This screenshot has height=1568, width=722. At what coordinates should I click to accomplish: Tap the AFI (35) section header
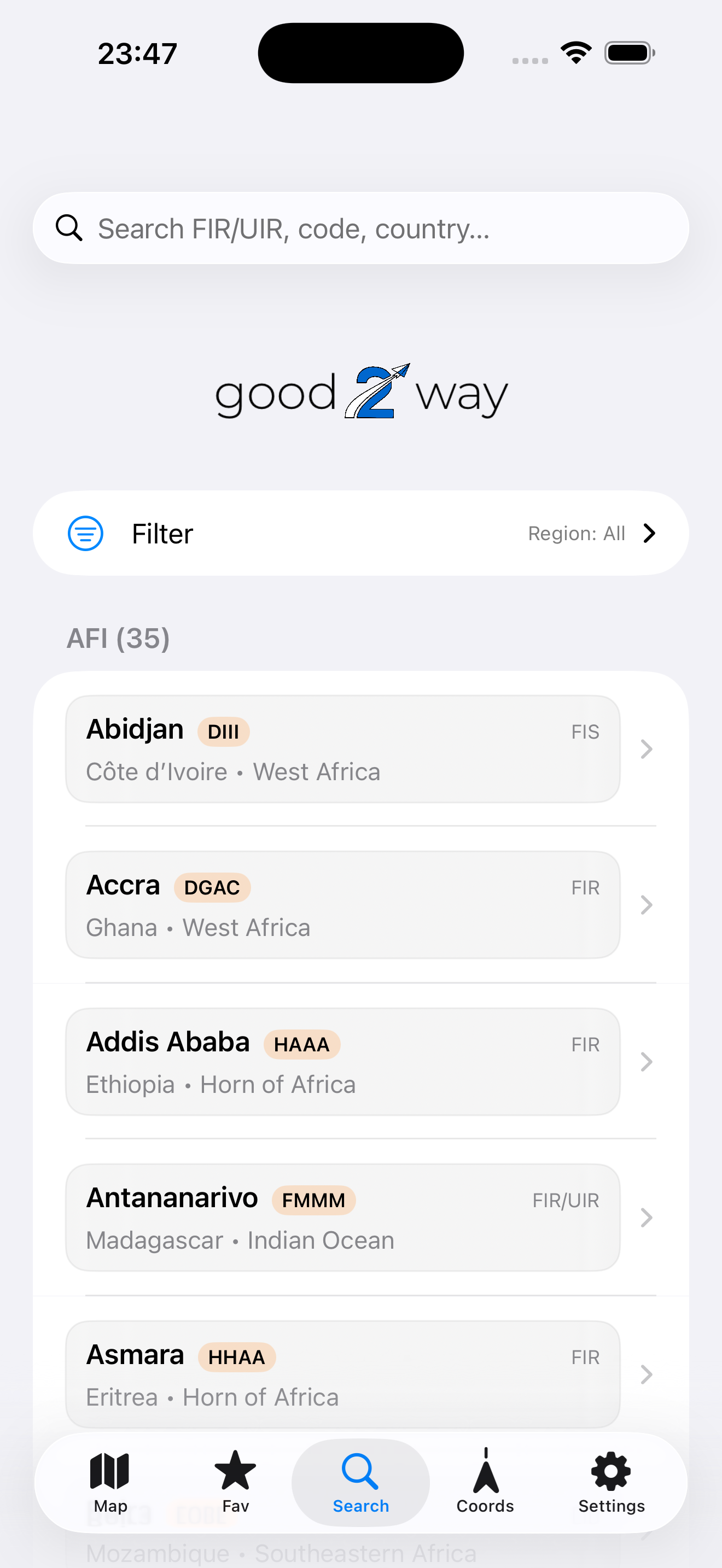[x=118, y=639]
